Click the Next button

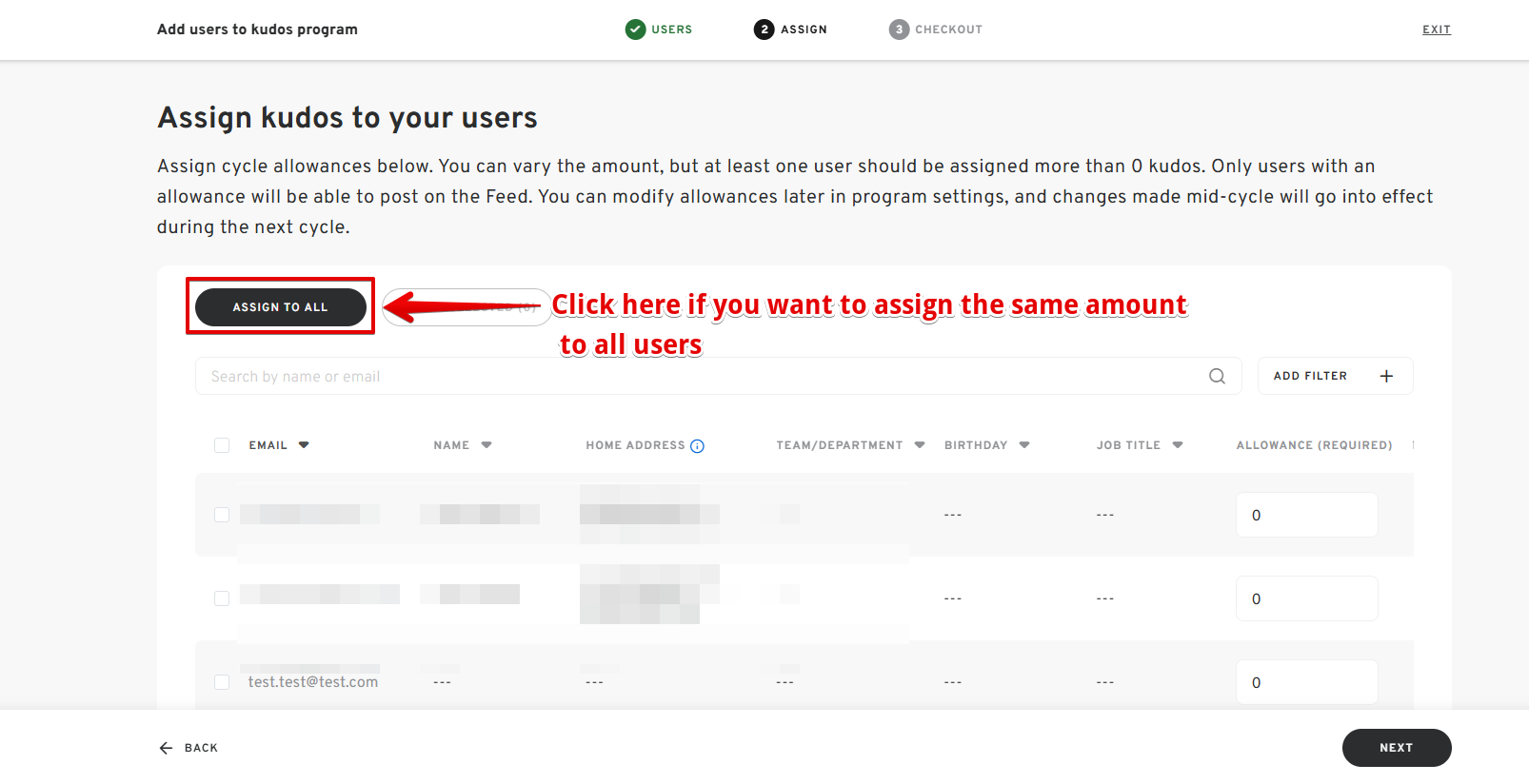pos(1396,748)
